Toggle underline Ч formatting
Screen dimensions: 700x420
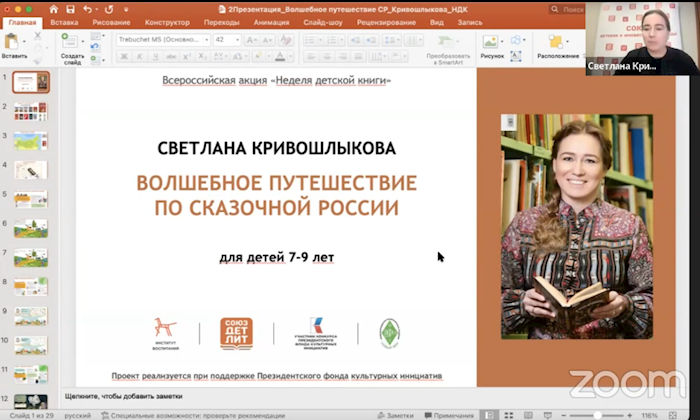[x=155, y=57]
